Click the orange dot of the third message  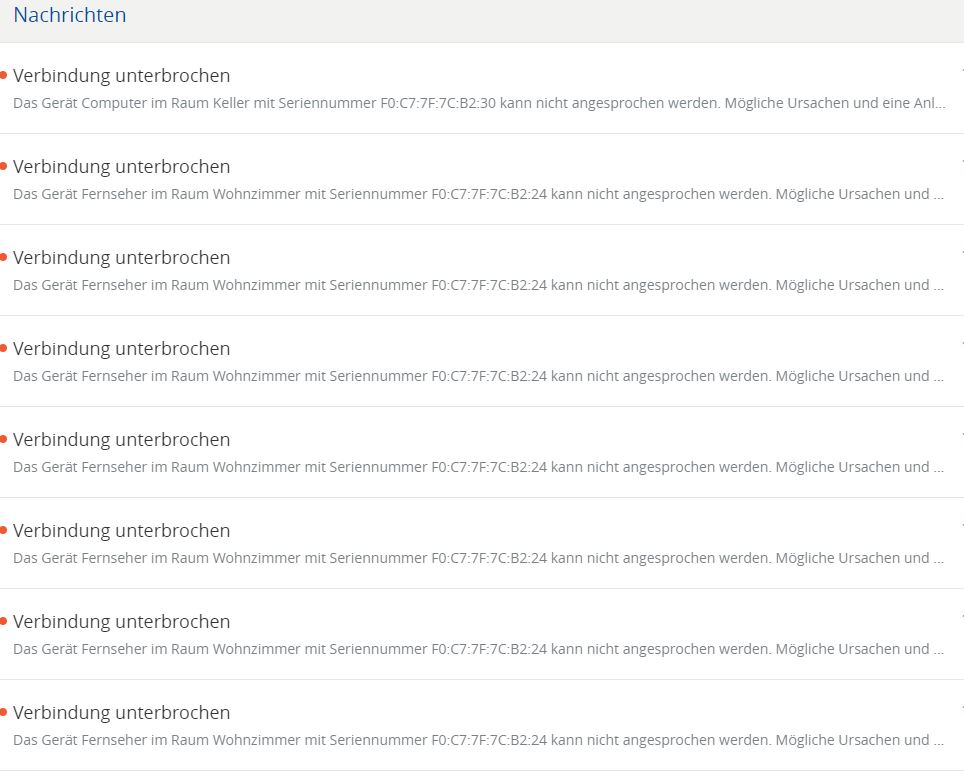[4, 258]
